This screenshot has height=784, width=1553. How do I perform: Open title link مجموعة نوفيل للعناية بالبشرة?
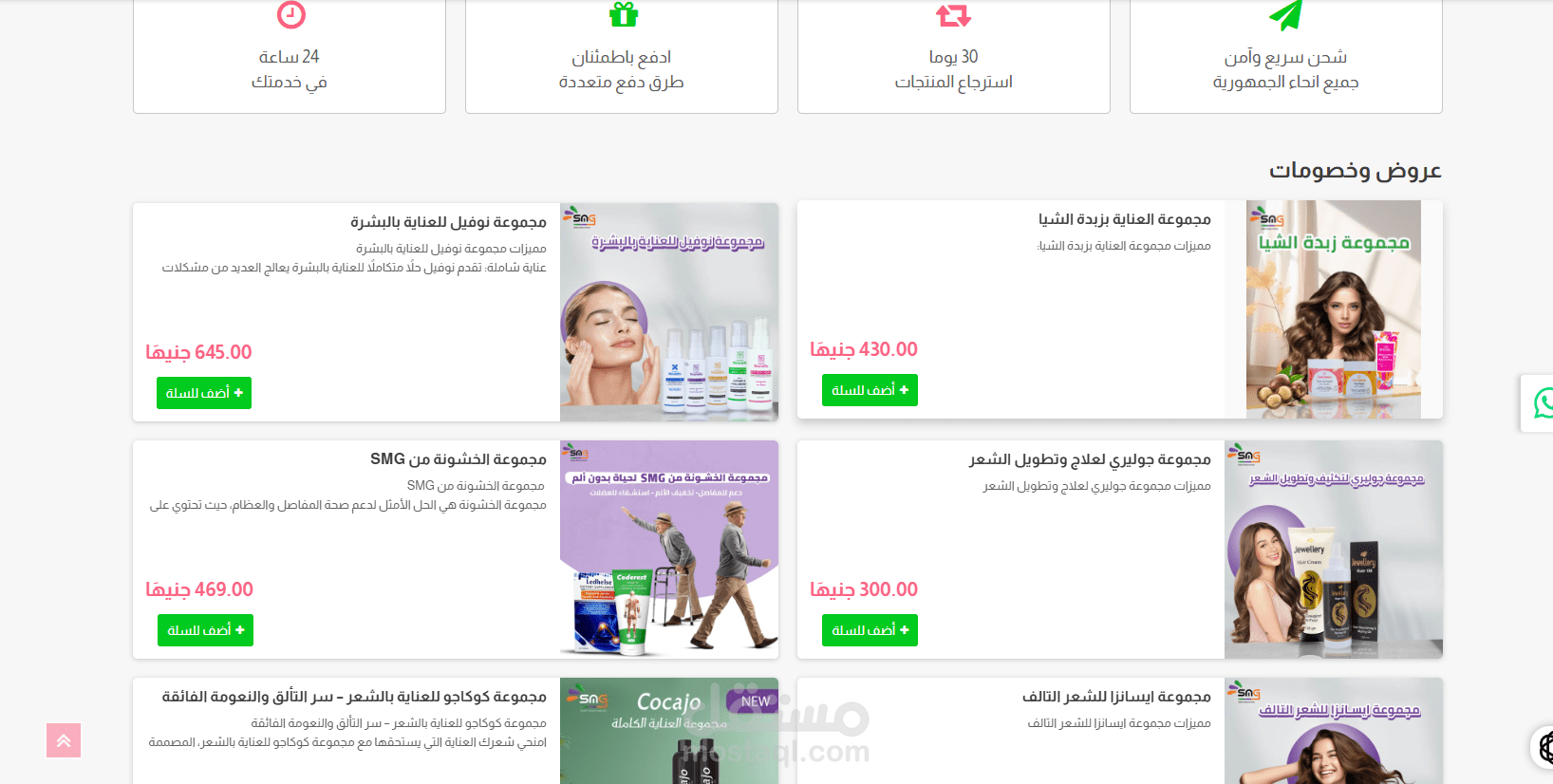click(x=448, y=222)
